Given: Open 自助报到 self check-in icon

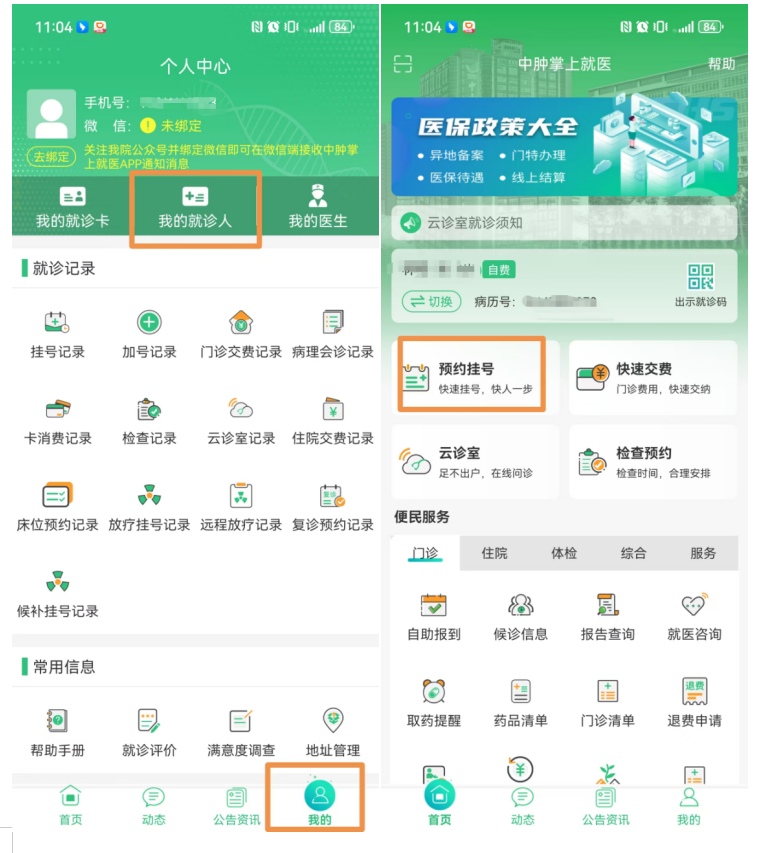Looking at the screenshot, I should 434,605.
